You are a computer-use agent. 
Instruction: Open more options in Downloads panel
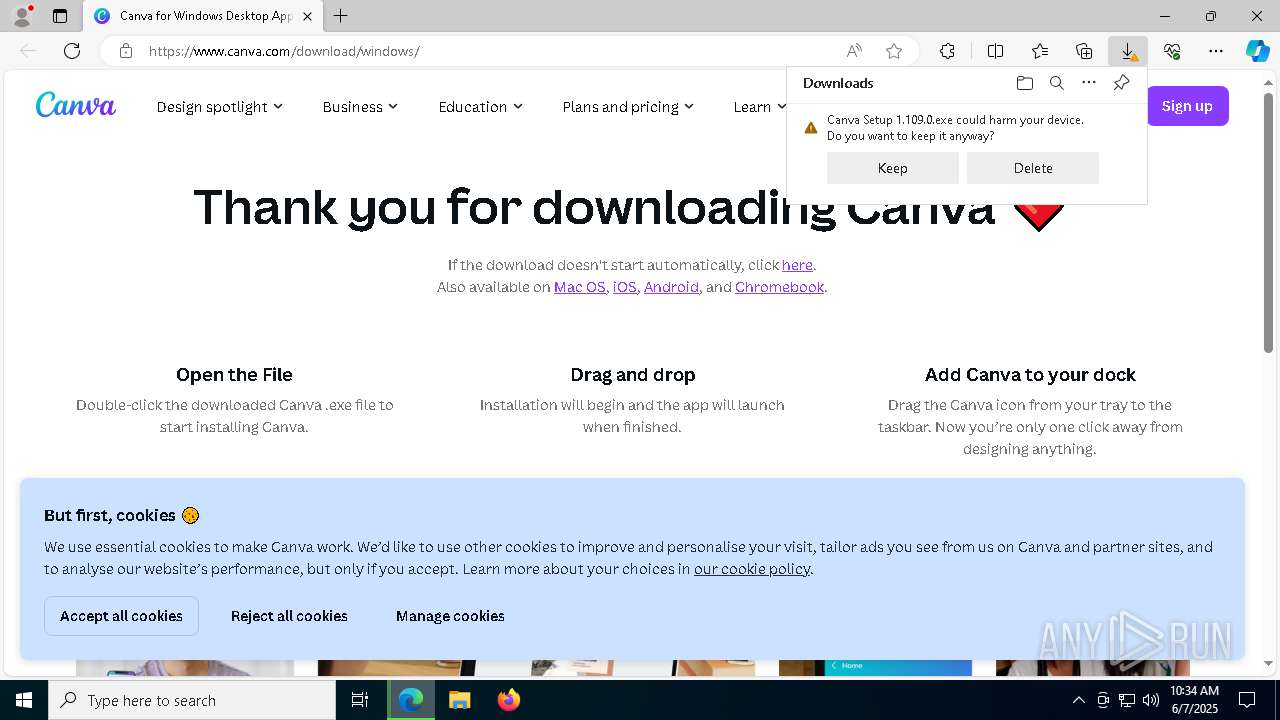click(1089, 83)
